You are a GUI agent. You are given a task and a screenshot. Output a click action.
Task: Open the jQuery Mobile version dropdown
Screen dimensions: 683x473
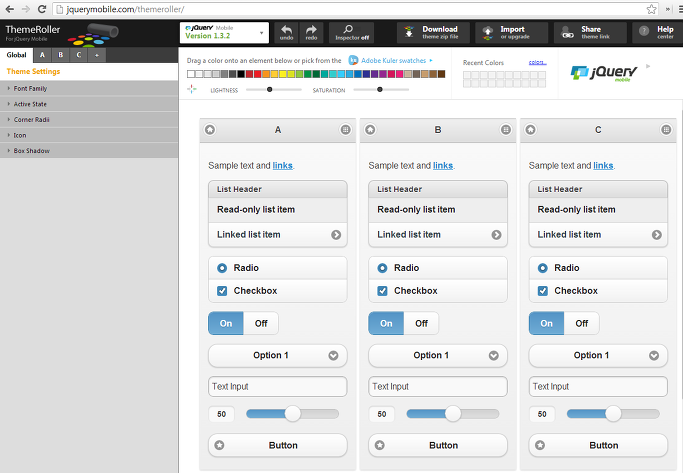[x=224, y=32]
